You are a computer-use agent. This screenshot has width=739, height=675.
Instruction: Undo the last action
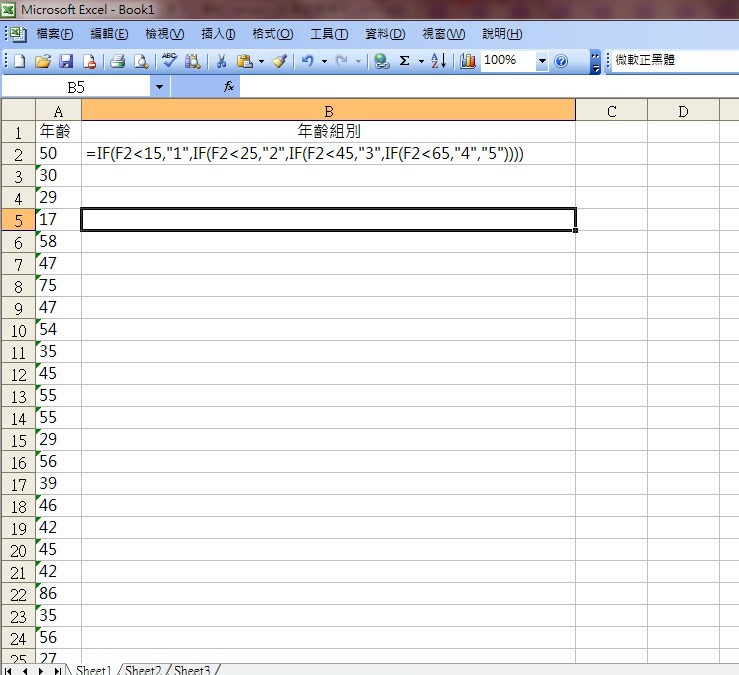click(308, 61)
